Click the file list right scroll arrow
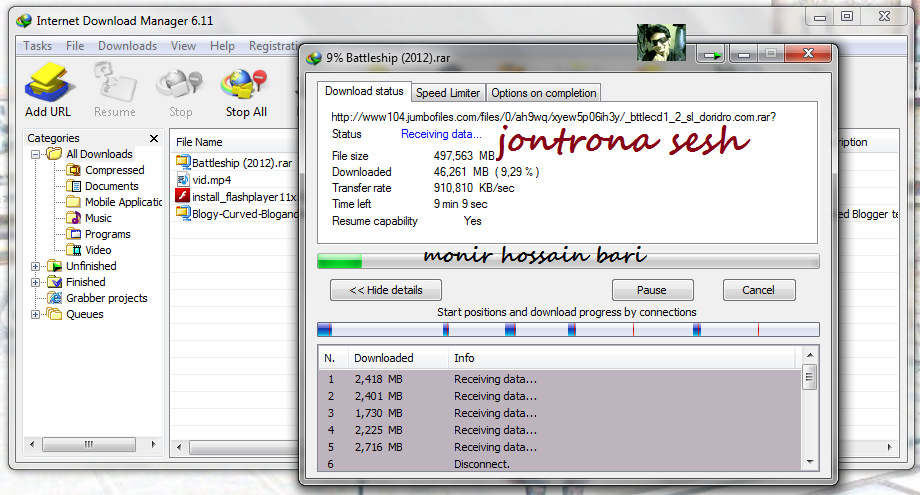This screenshot has width=920, height=495. tap(889, 447)
